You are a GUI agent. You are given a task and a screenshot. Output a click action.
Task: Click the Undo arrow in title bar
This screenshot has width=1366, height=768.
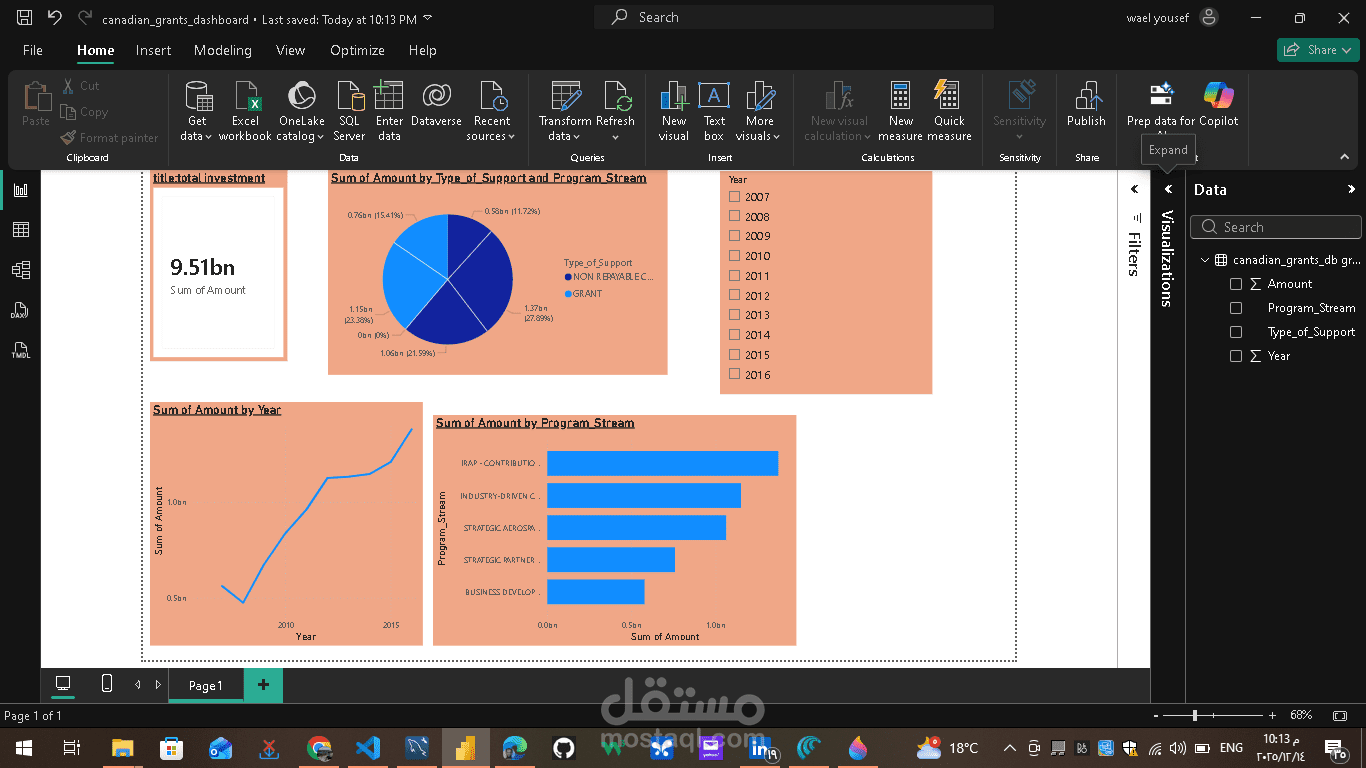tap(55, 18)
